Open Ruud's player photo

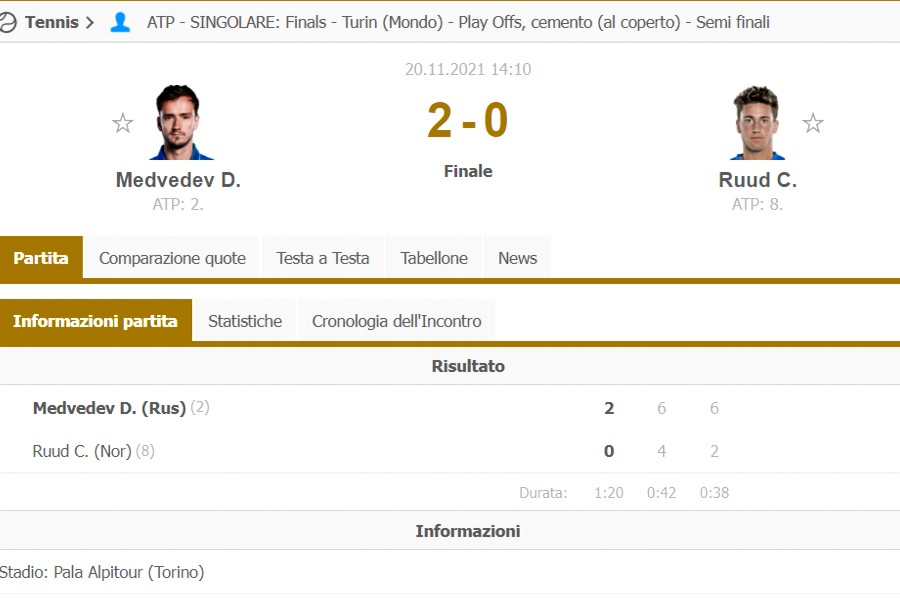point(757,123)
